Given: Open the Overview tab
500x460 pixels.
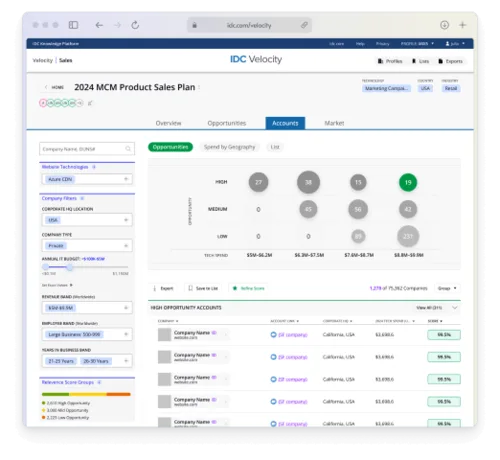Looking at the screenshot, I should pos(168,123).
